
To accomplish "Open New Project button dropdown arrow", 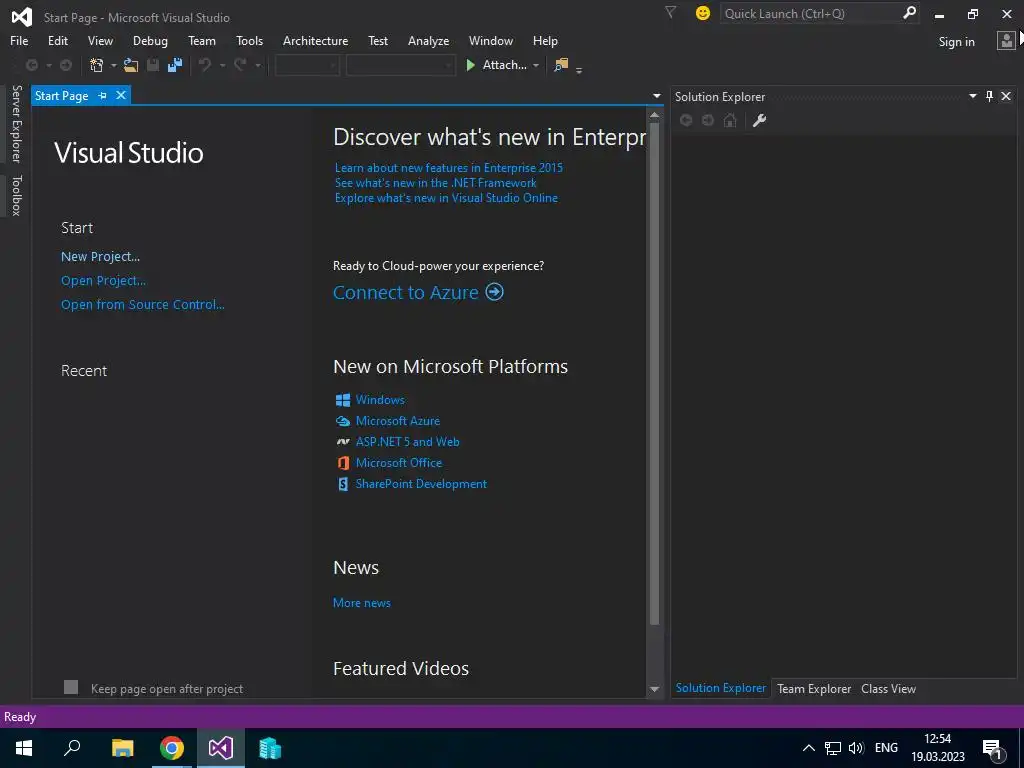I will click(114, 65).
